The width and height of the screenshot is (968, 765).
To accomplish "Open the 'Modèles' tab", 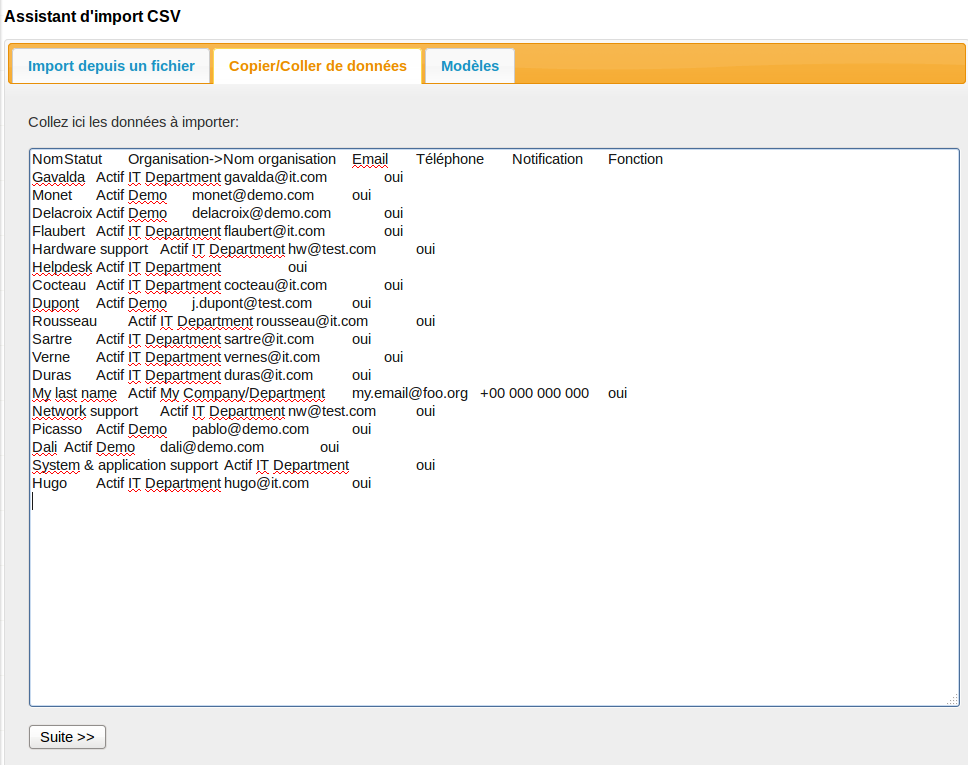I will pos(470,66).
